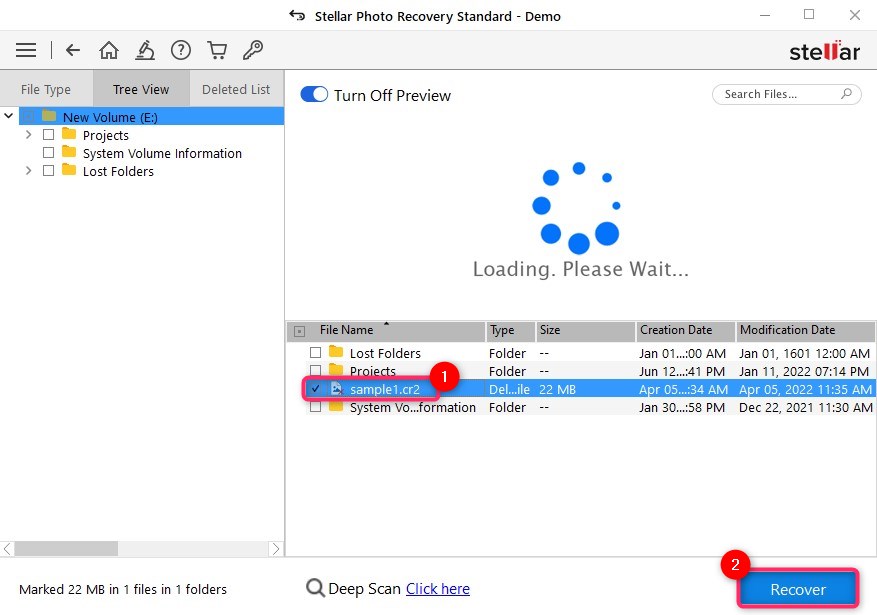This screenshot has width=877, height=615.
Task: Click the search magnifier icon in Search Files
Action: 846,94
